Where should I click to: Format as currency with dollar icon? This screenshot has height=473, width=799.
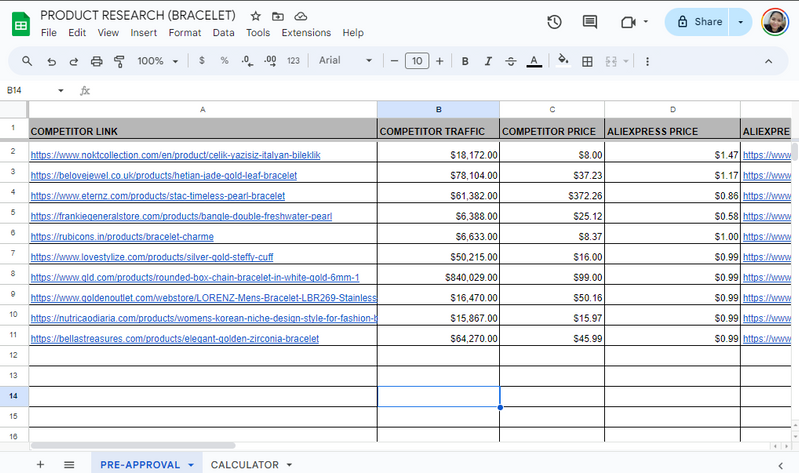(x=202, y=61)
